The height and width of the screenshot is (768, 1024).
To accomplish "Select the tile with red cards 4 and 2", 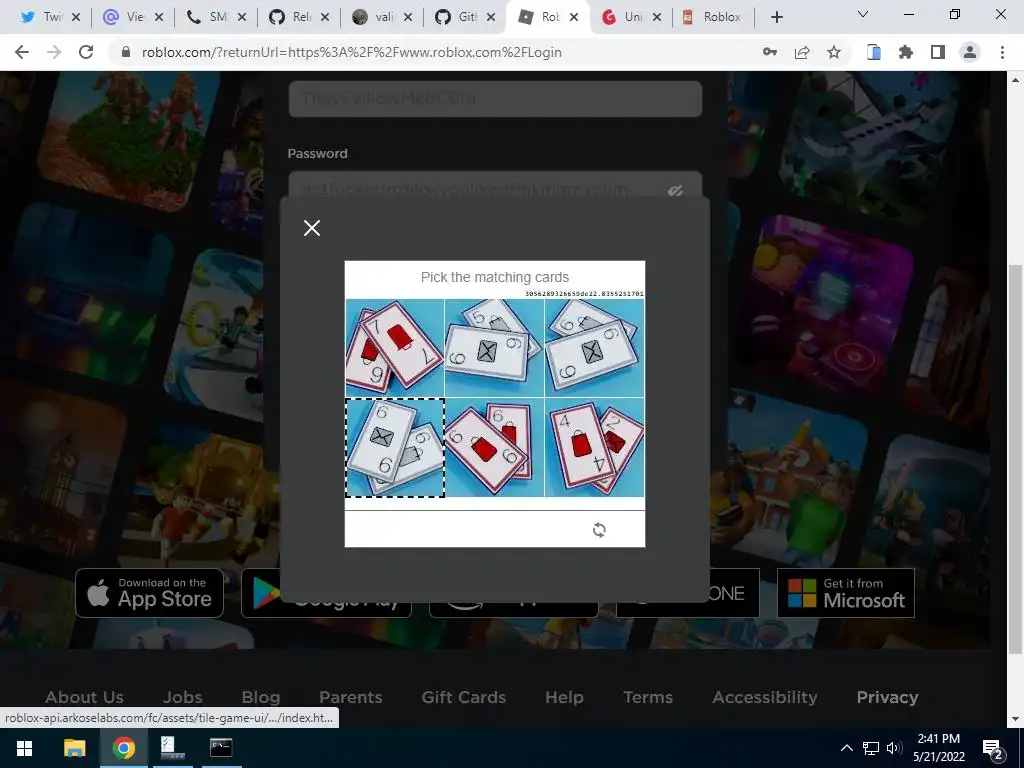I will click(x=594, y=447).
